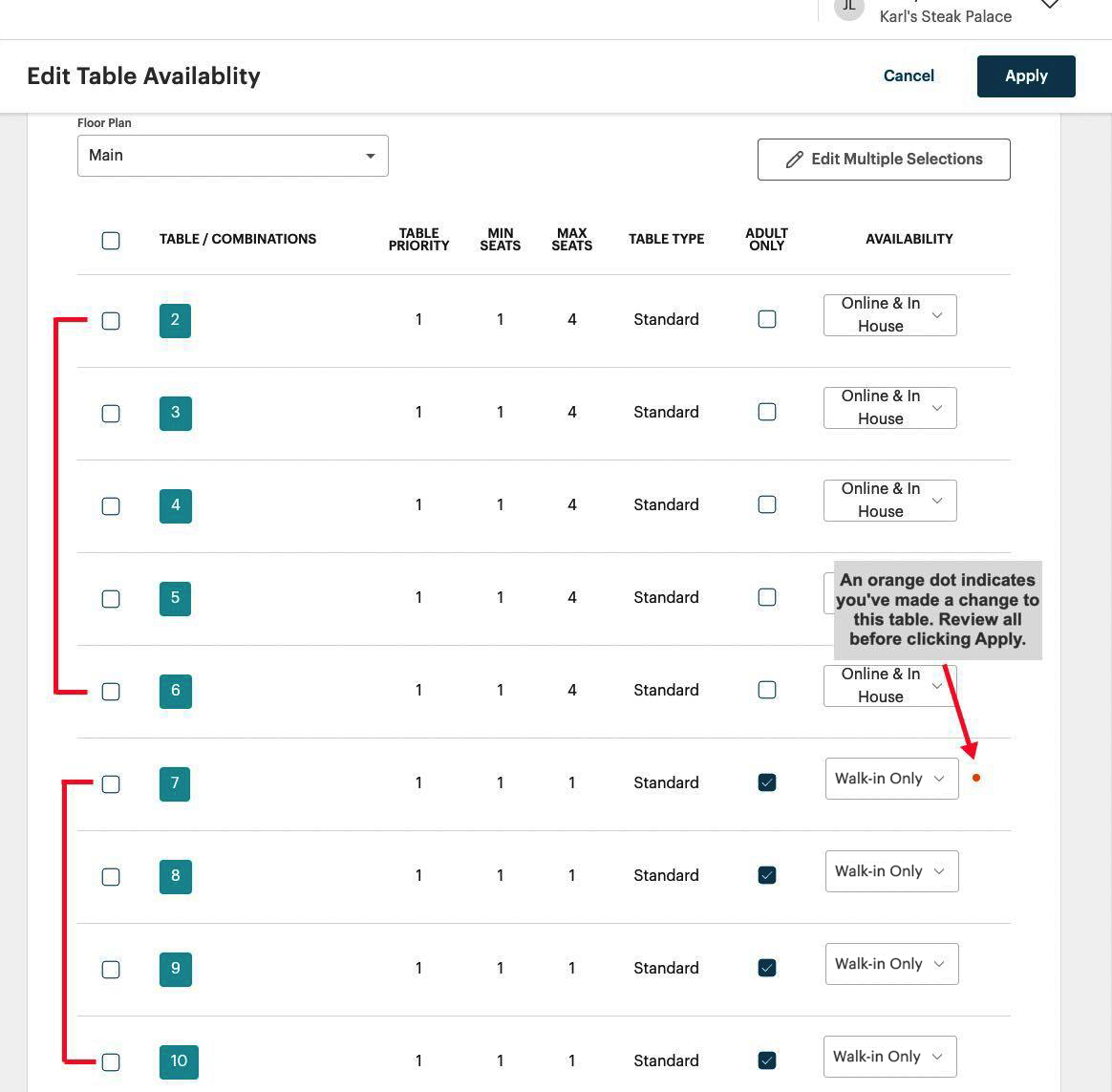Screen dimensions: 1112x1092
Task: Enable Adult Only for table 4
Action: click(766, 504)
